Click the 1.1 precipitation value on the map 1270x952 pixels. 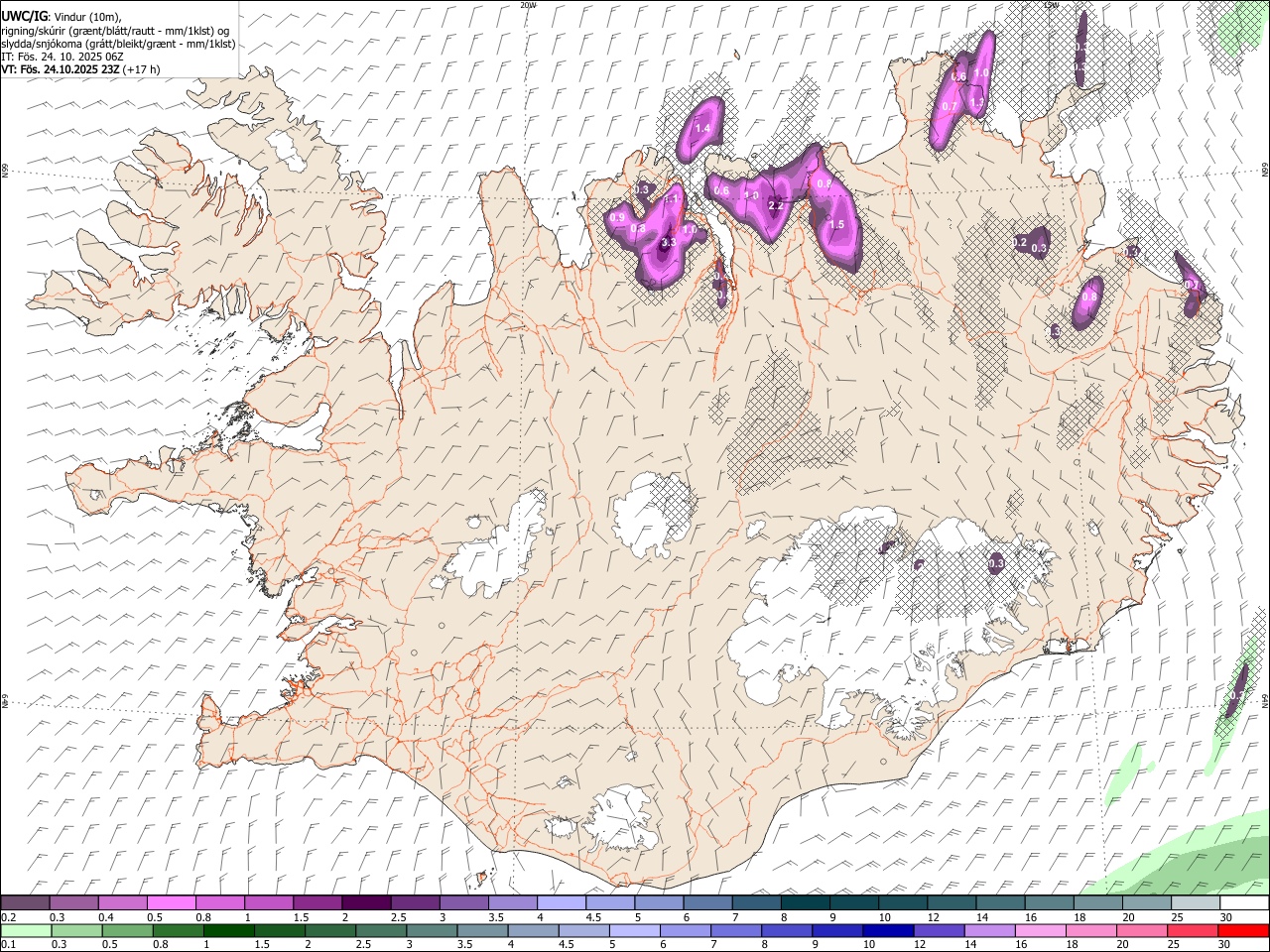click(x=671, y=199)
